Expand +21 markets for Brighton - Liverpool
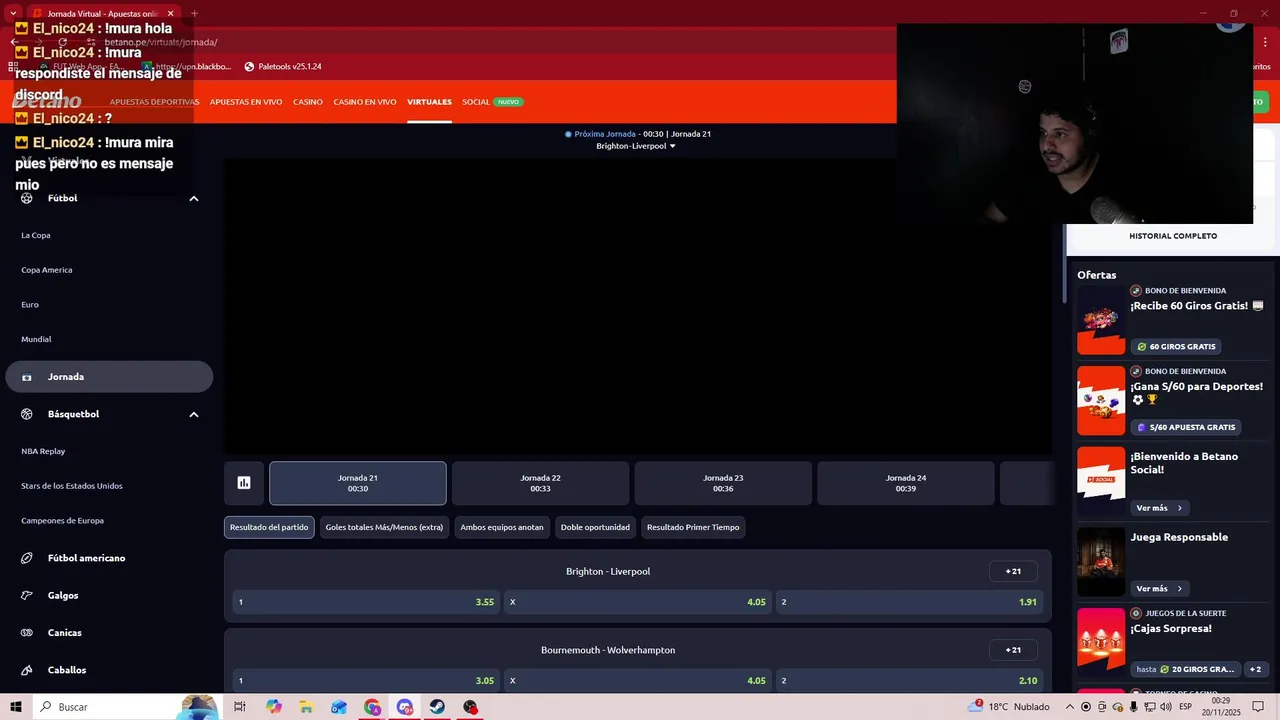The height and width of the screenshot is (720, 1280). [1013, 572]
